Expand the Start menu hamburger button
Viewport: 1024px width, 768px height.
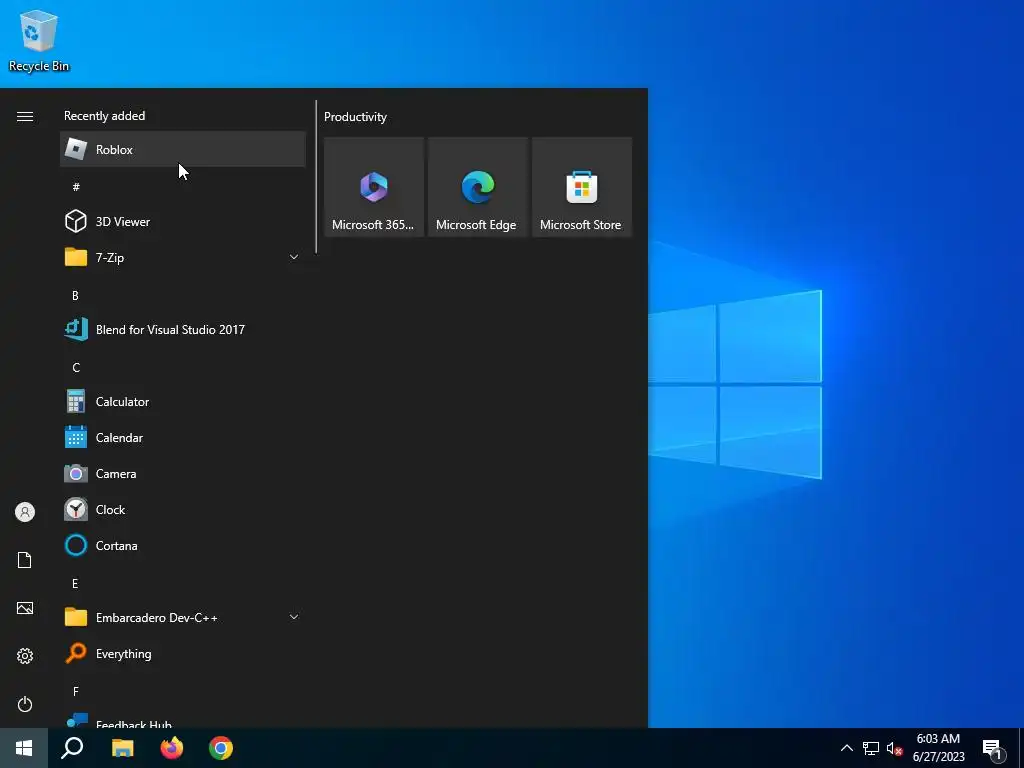tap(25, 116)
